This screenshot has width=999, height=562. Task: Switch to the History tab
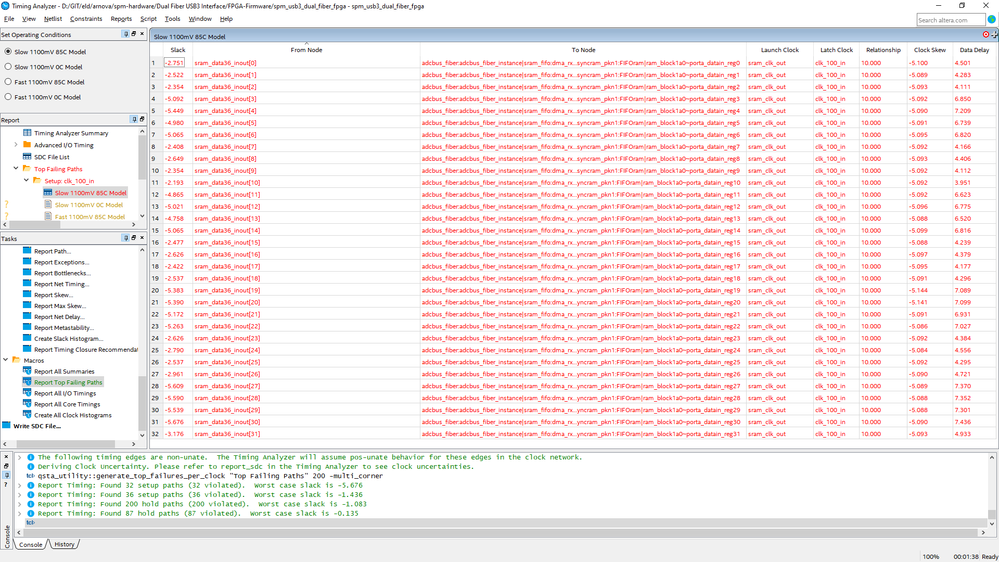point(64,544)
